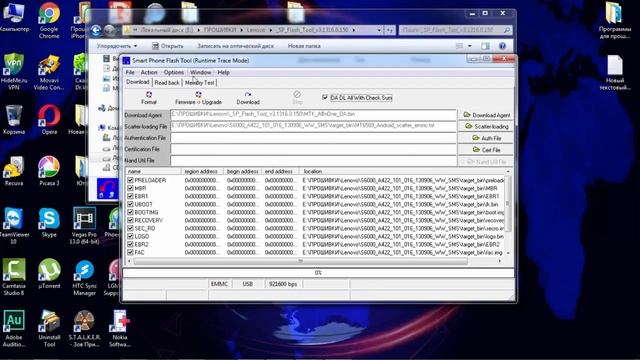This screenshot has height=360, width=640.
Task: Select the Download tab
Action: 138,82
